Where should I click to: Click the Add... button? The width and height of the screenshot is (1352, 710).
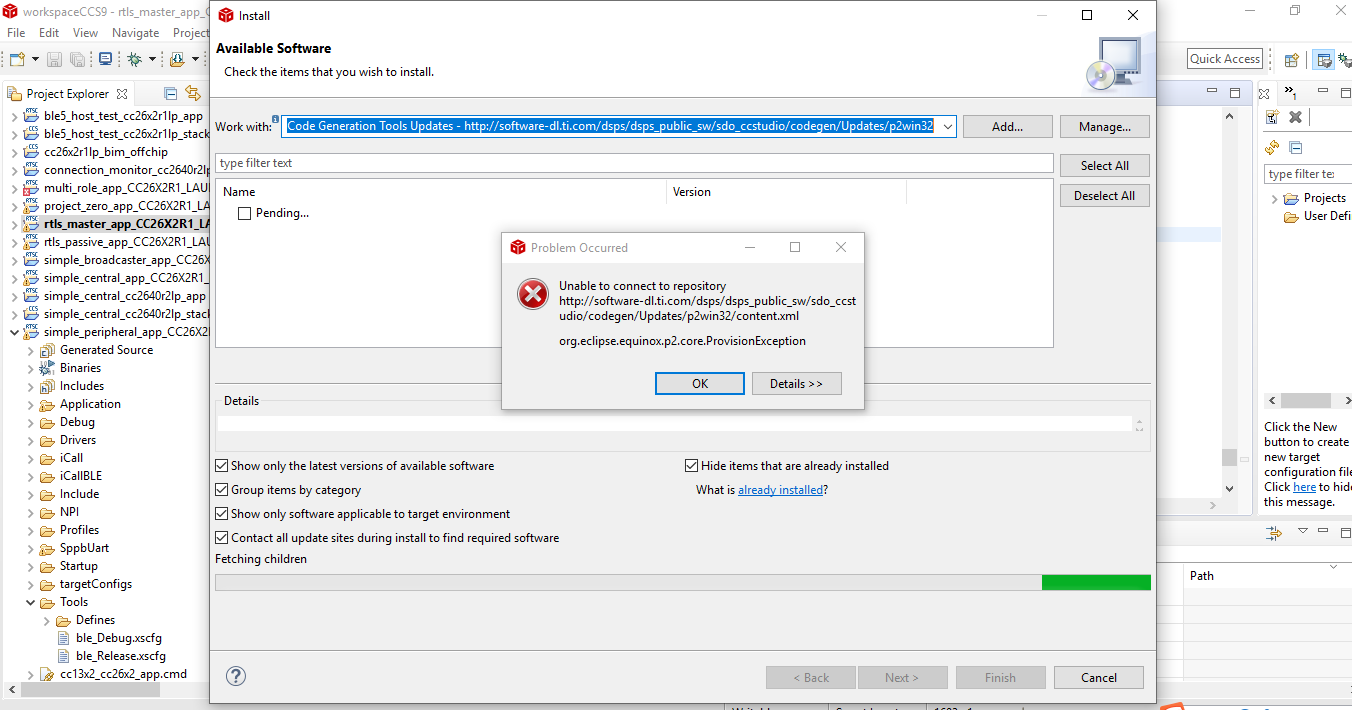[1008, 127]
